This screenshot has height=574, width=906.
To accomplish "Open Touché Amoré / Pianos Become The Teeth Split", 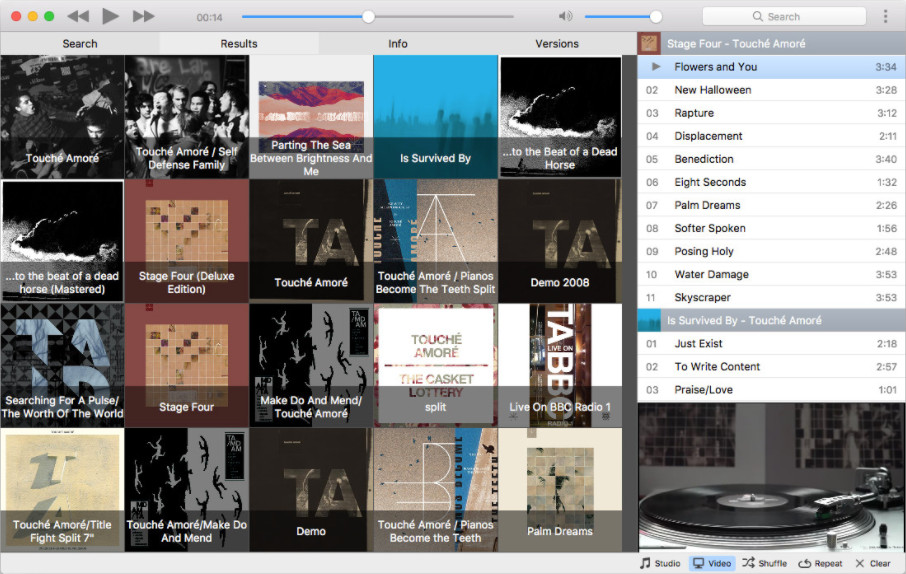I will [x=435, y=241].
